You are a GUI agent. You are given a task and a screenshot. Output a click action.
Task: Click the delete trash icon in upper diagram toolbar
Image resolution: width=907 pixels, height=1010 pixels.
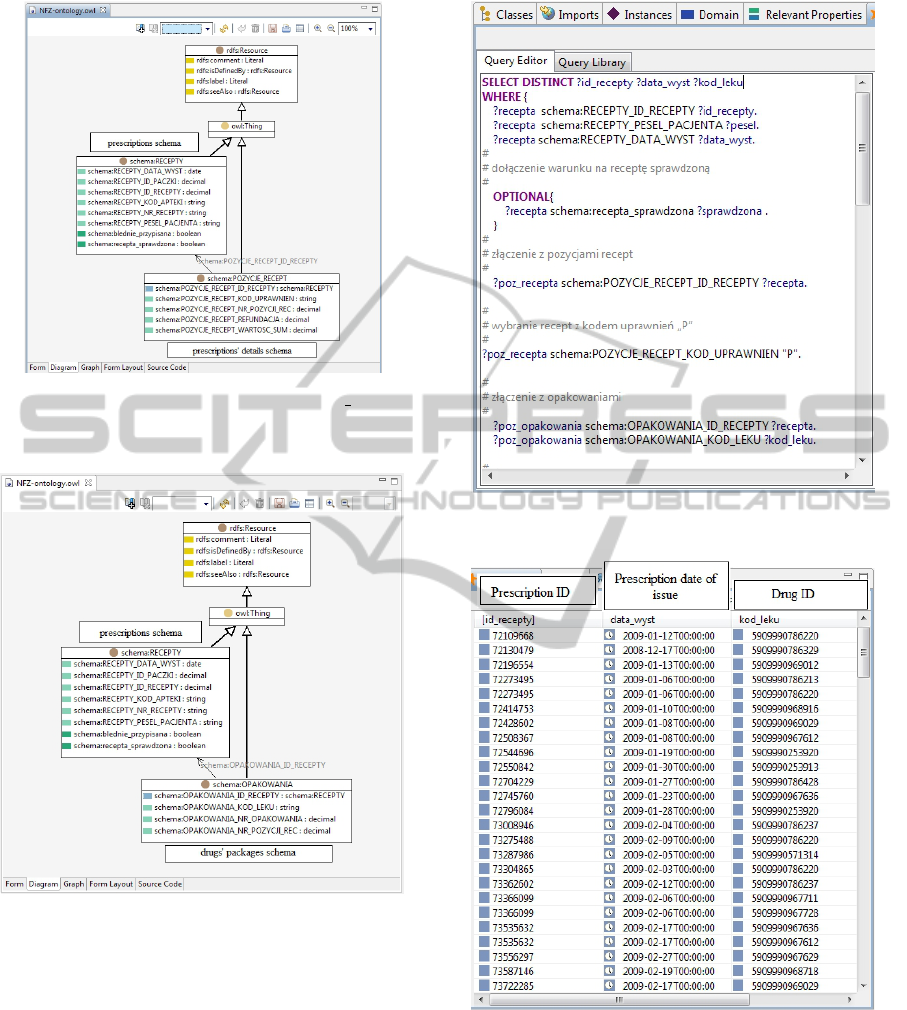click(256, 29)
